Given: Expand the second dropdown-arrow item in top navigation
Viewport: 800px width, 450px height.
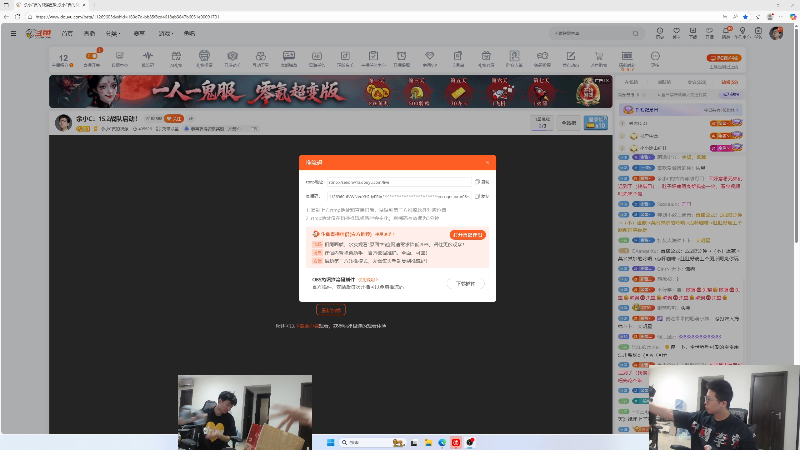Looking at the screenshot, I should (166, 34).
